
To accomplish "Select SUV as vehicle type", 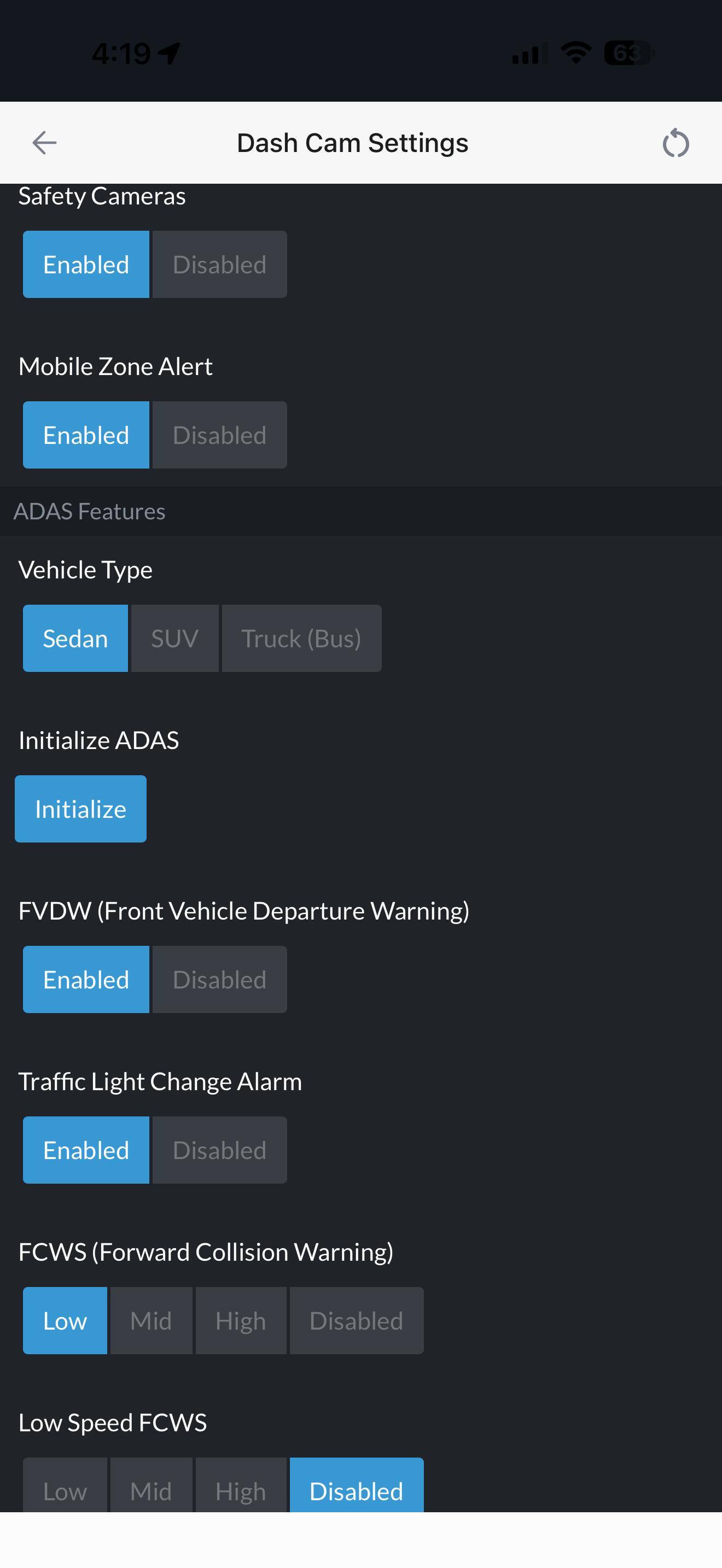I will [x=174, y=639].
